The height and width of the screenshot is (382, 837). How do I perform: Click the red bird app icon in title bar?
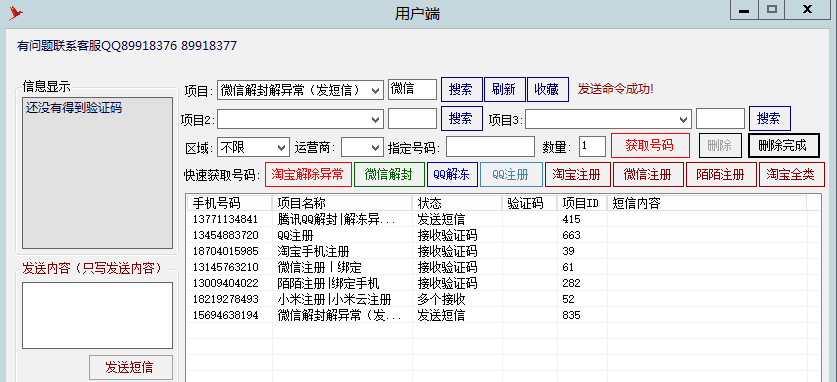(x=15, y=13)
